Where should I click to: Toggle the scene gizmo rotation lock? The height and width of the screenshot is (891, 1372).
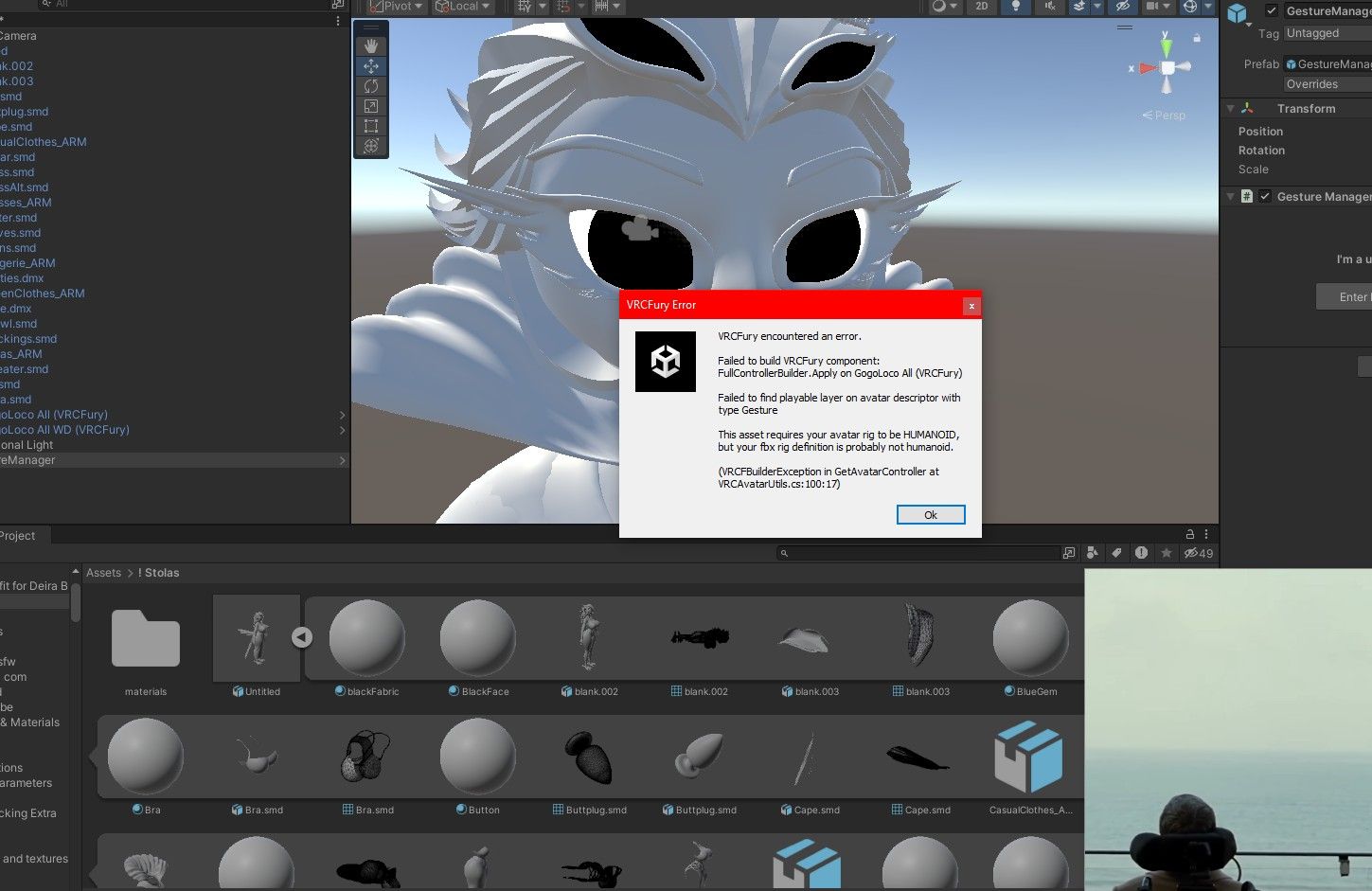click(x=1197, y=38)
